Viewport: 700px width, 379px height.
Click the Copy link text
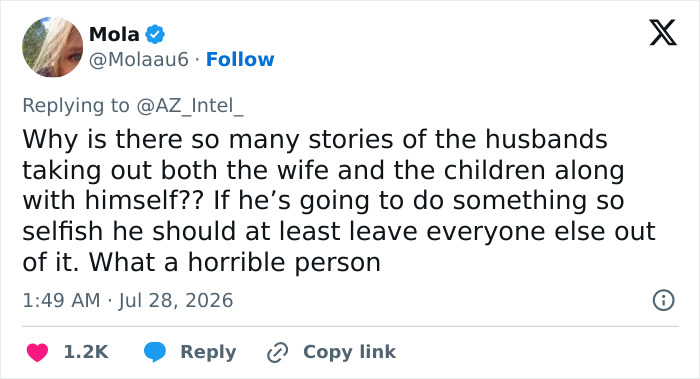[x=349, y=352]
